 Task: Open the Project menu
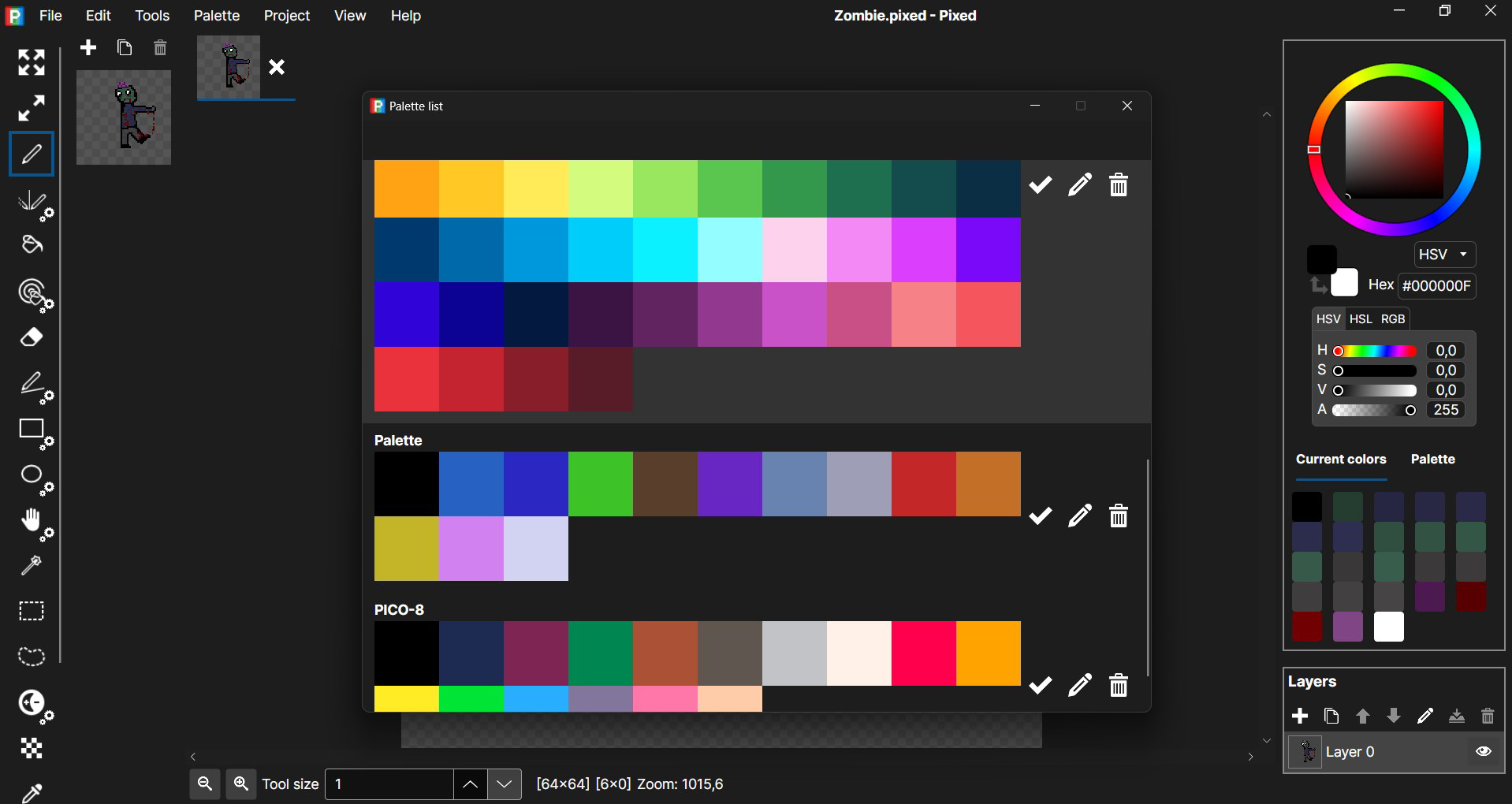click(x=287, y=16)
